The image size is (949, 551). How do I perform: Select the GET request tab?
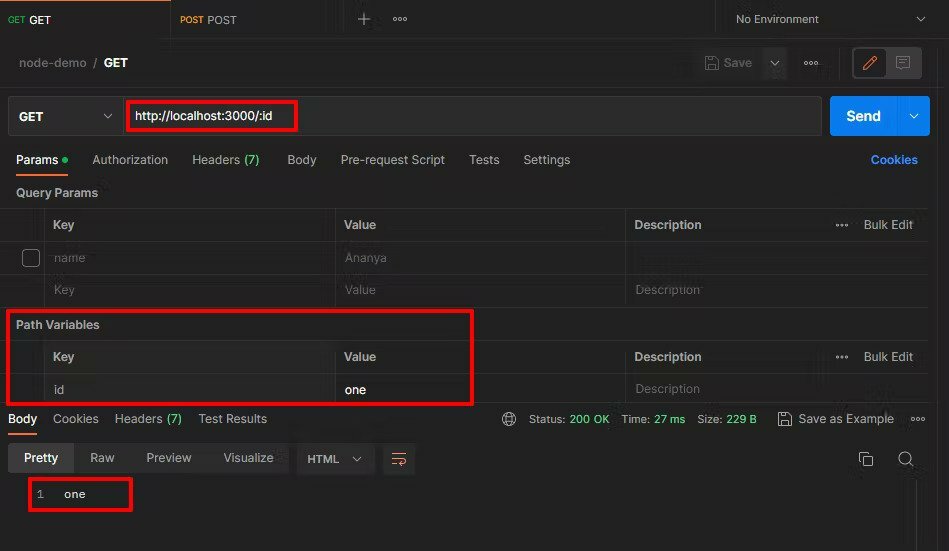tap(29, 20)
